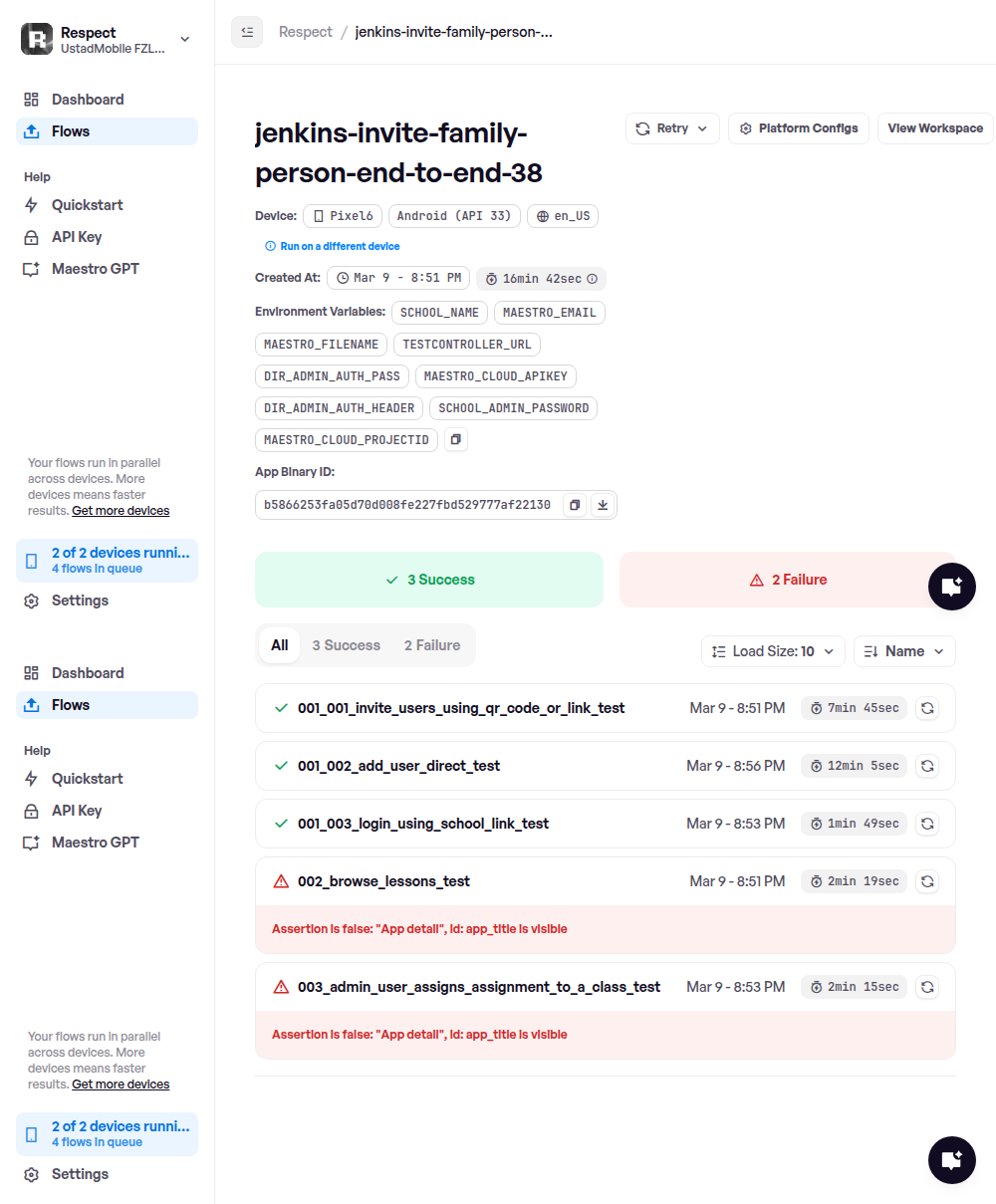Screen dimensions: 996x1204
Task: Retry the failed 002_browse_lessons_test flow
Action: (926, 881)
